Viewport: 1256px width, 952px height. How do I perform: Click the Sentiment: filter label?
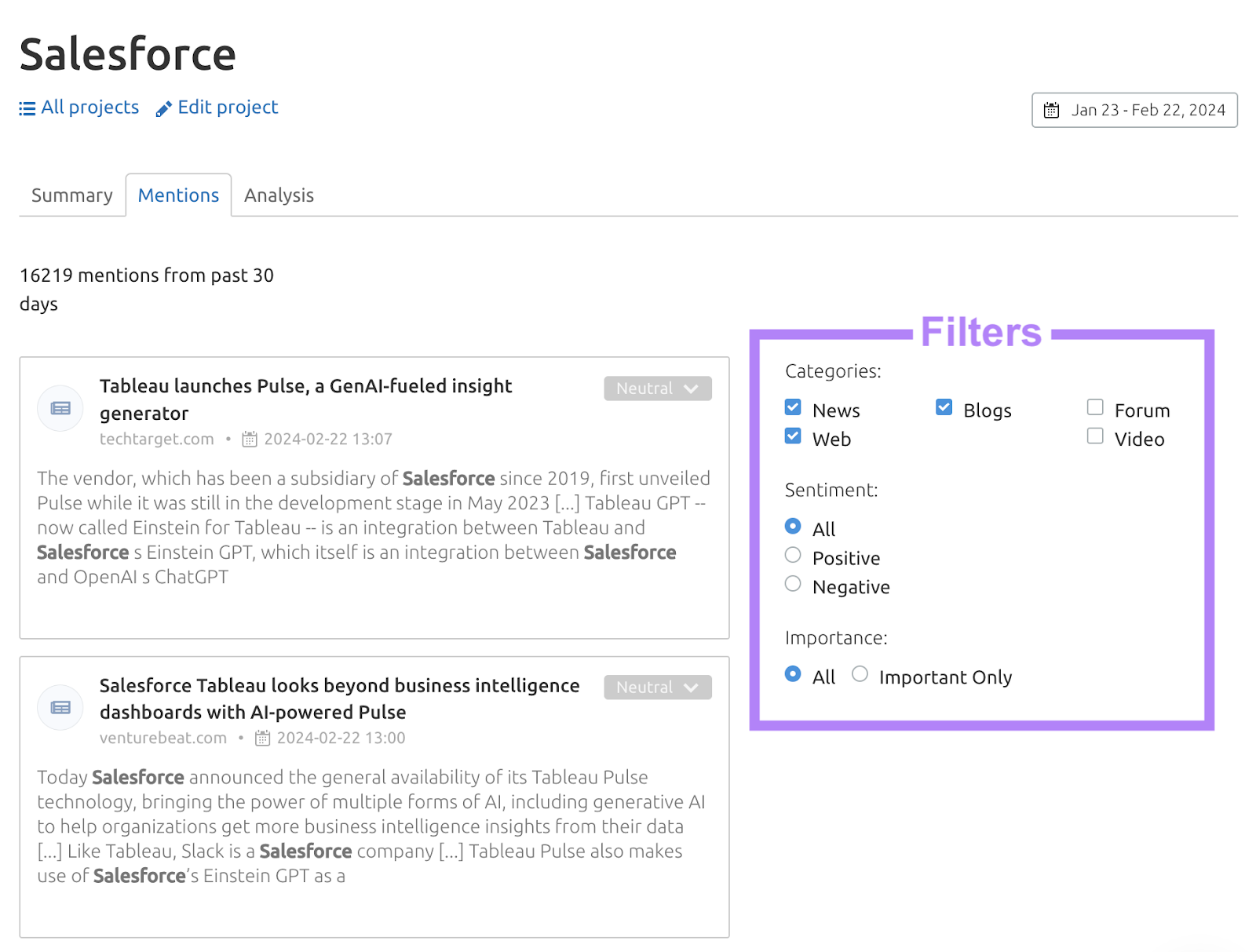click(831, 491)
